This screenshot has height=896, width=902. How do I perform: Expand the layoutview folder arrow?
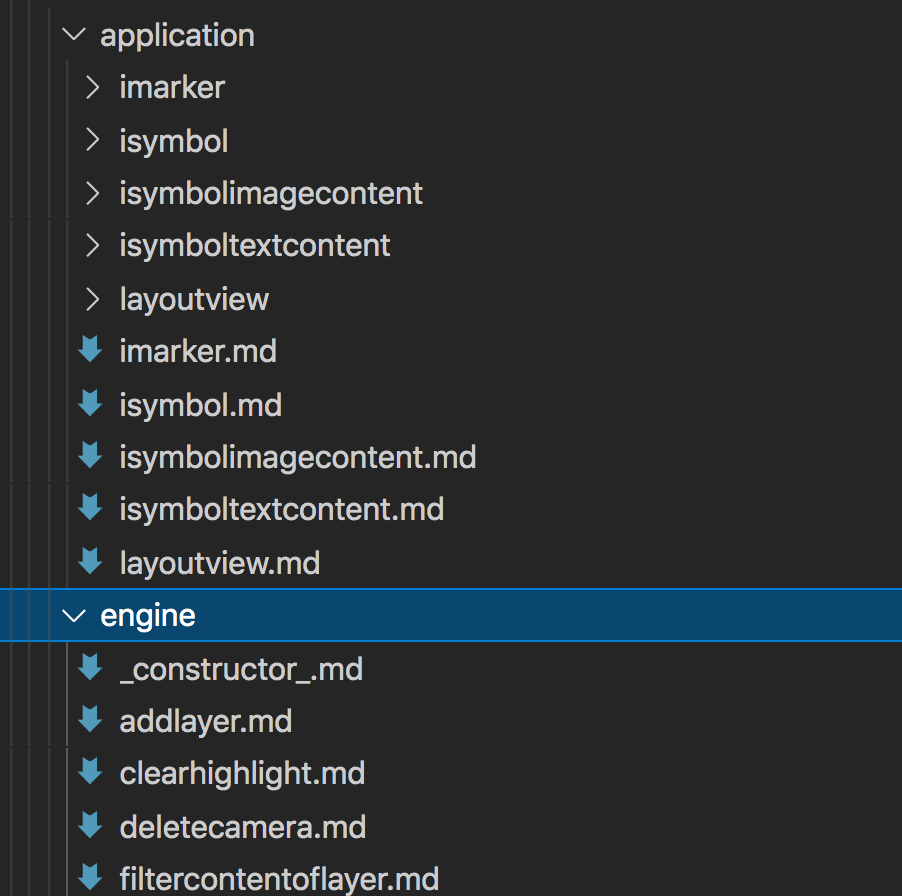coord(92,299)
